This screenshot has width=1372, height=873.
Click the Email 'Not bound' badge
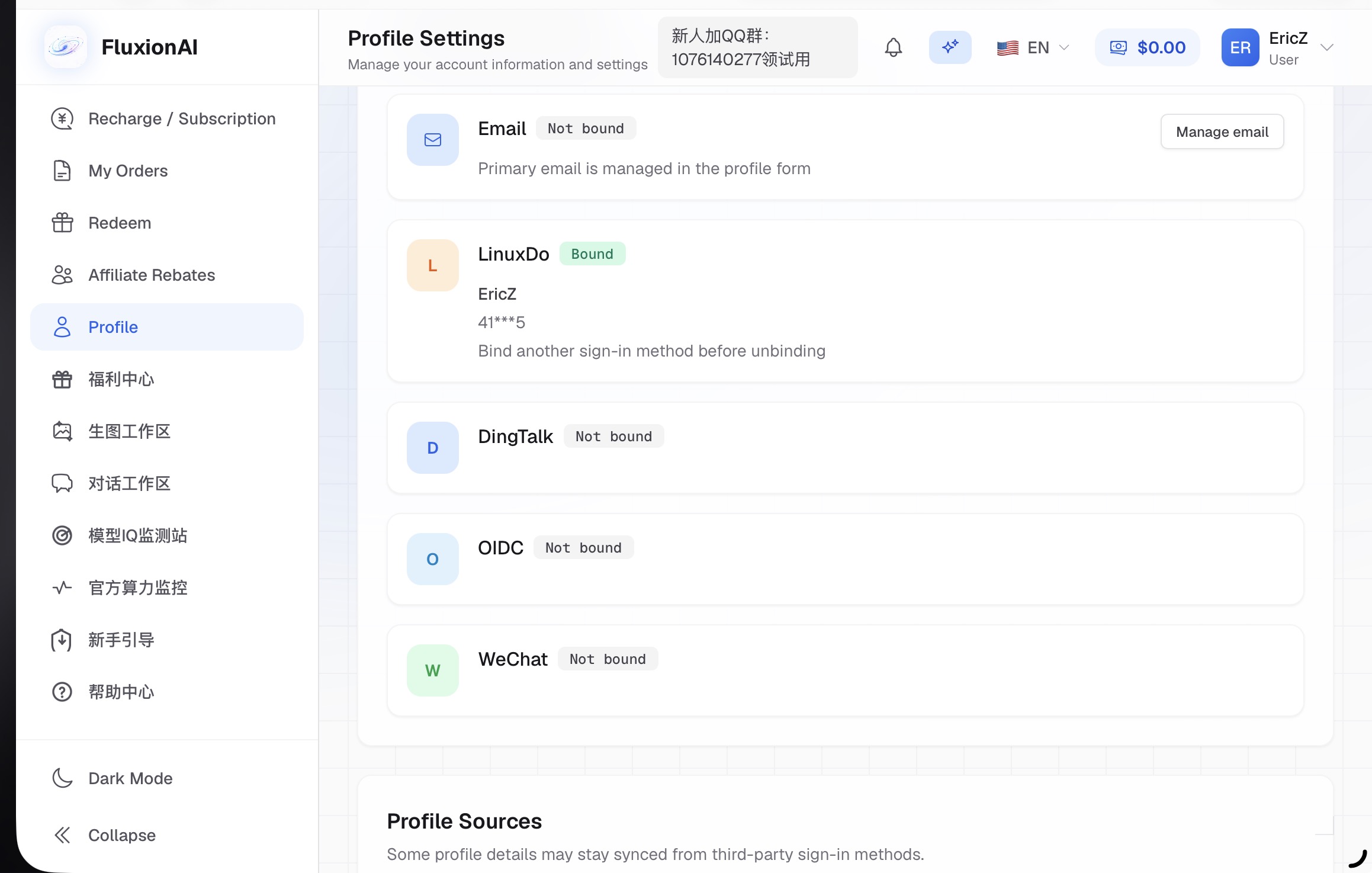586,128
